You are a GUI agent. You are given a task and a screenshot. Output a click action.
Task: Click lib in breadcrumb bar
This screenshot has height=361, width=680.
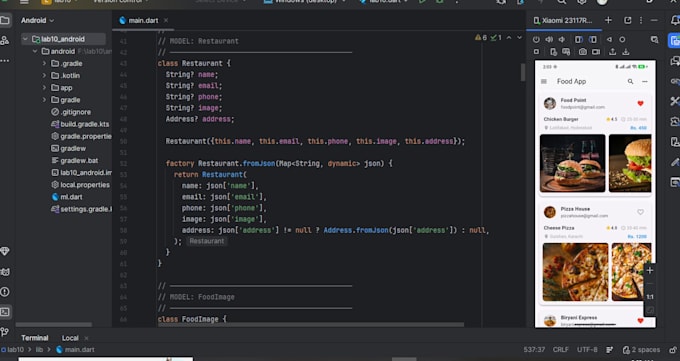tap(39, 350)
